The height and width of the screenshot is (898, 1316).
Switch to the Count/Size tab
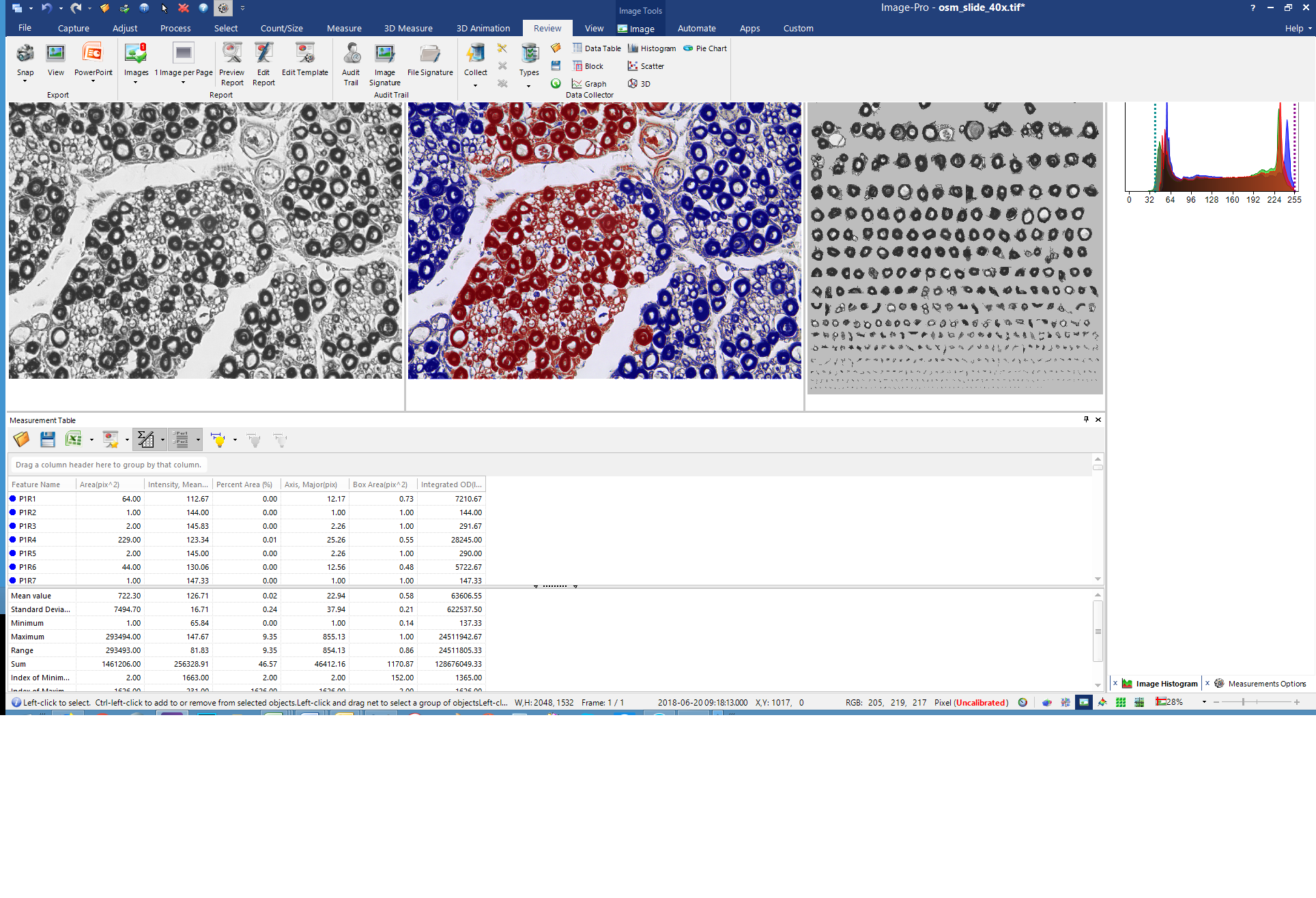point(281,28)
